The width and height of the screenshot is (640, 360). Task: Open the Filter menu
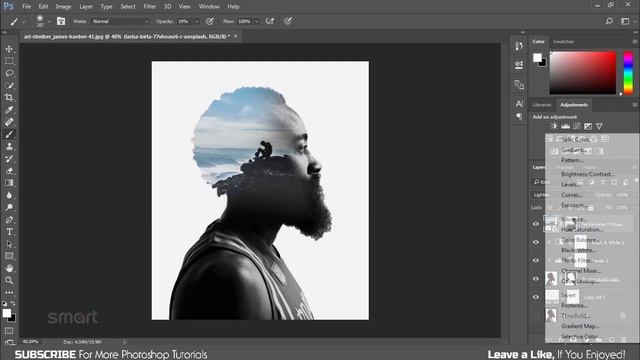(149, 7)
